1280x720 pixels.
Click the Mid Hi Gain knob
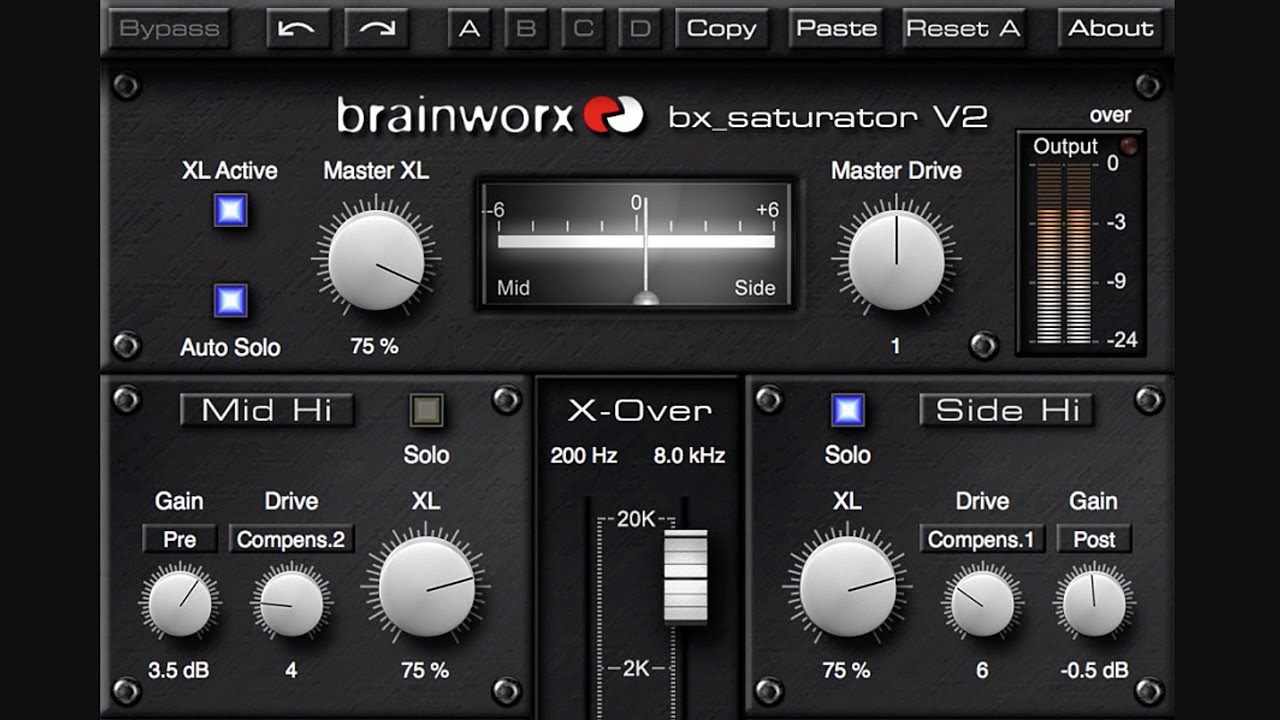(x=180, y=603)
